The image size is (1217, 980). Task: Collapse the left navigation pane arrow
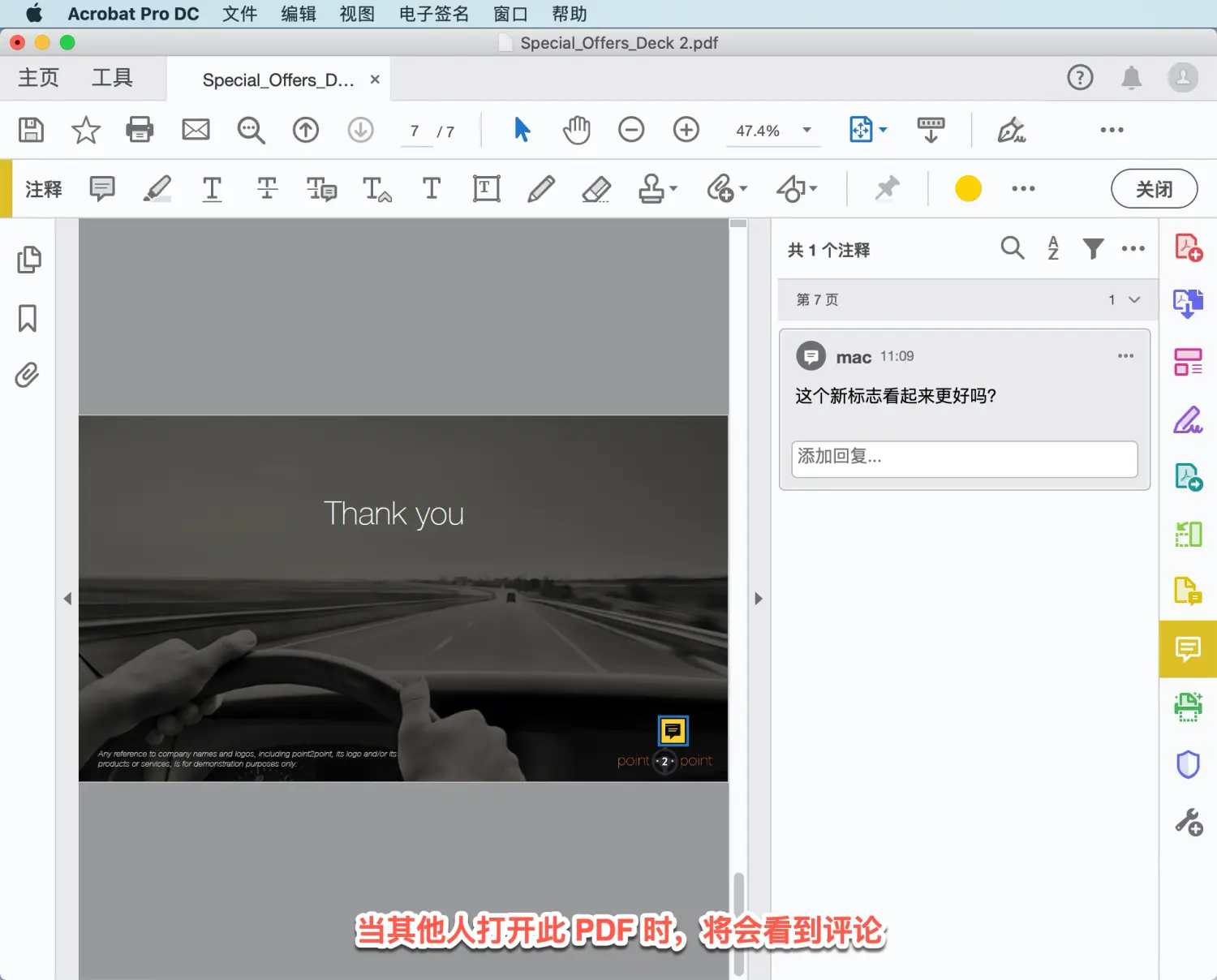(67, 599)
